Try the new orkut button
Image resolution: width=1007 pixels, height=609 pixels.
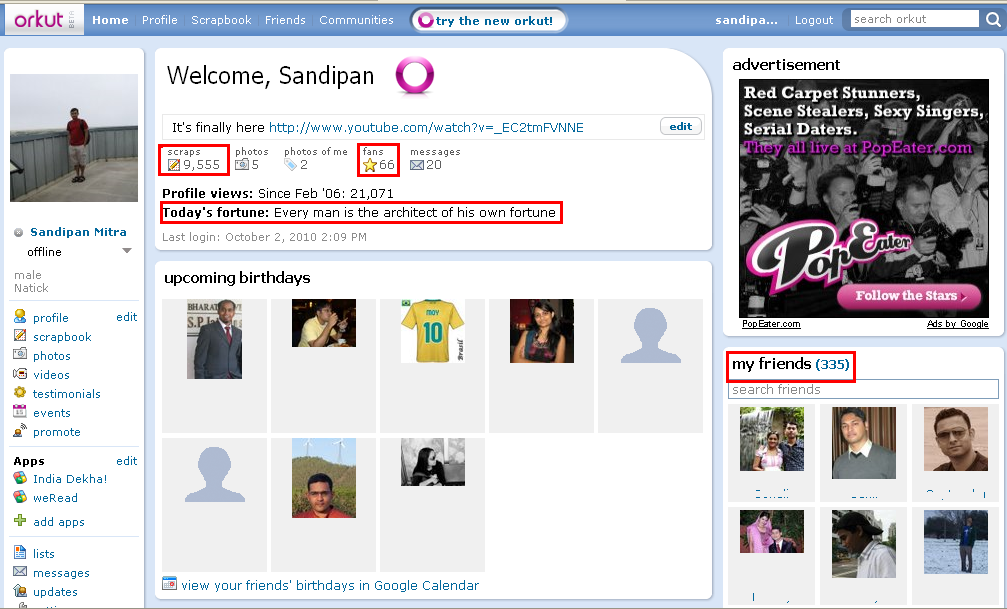pyautogui.click(x=488, y=21)
